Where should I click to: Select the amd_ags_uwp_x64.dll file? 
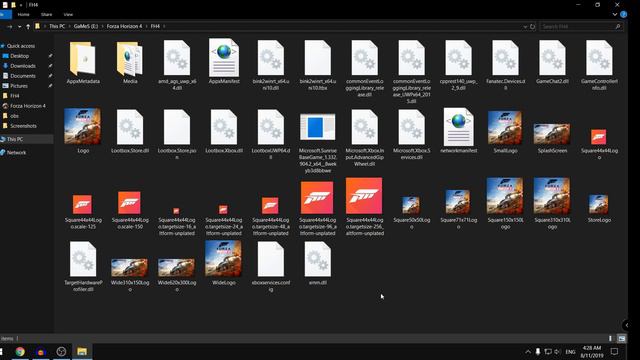coord(177,64)
